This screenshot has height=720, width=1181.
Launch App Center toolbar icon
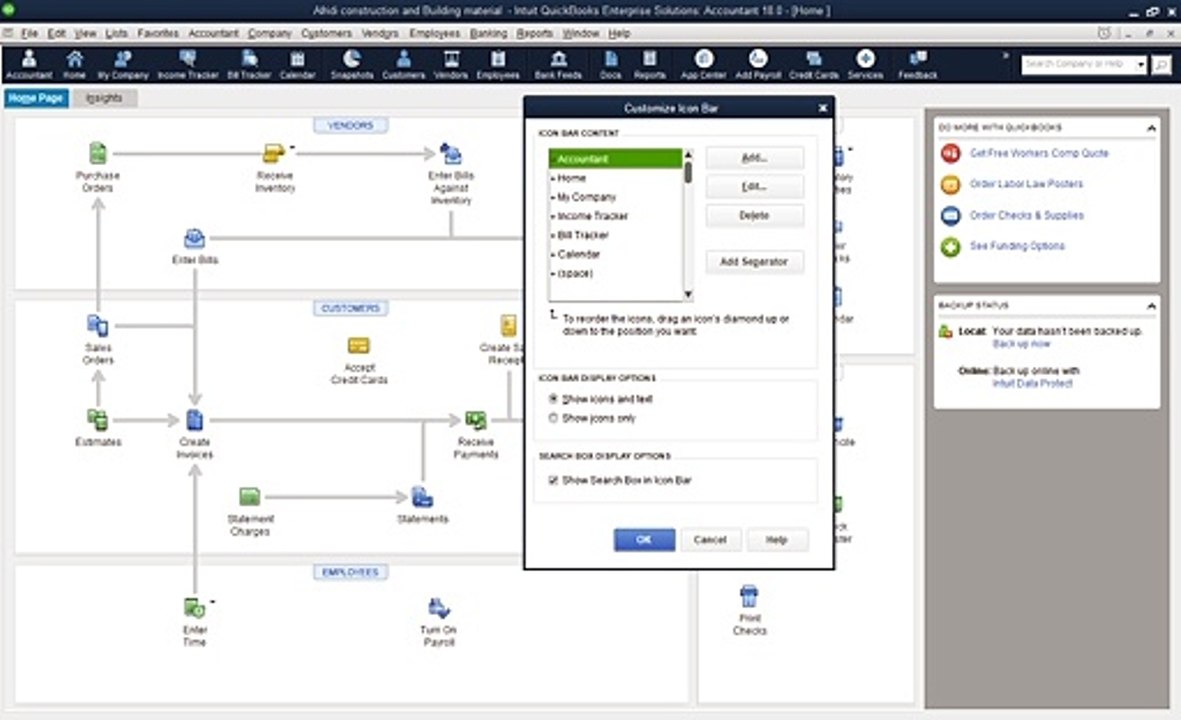click(x=703, y=64)
